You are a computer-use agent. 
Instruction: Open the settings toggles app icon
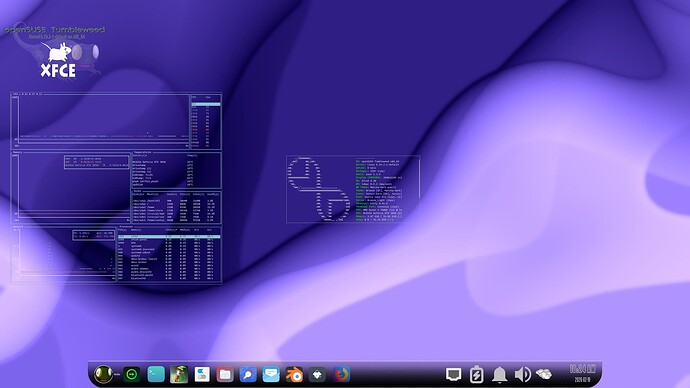(x=202, y=374)
